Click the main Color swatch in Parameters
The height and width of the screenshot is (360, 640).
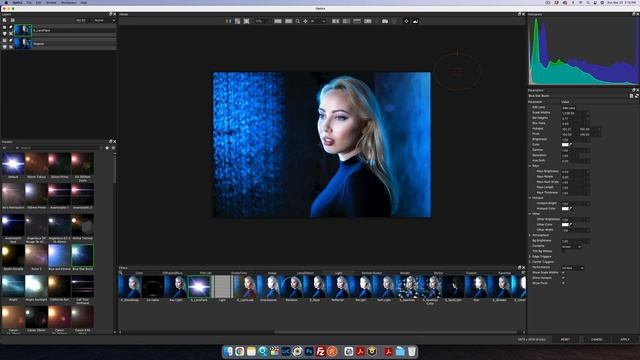tap(565, 144)
